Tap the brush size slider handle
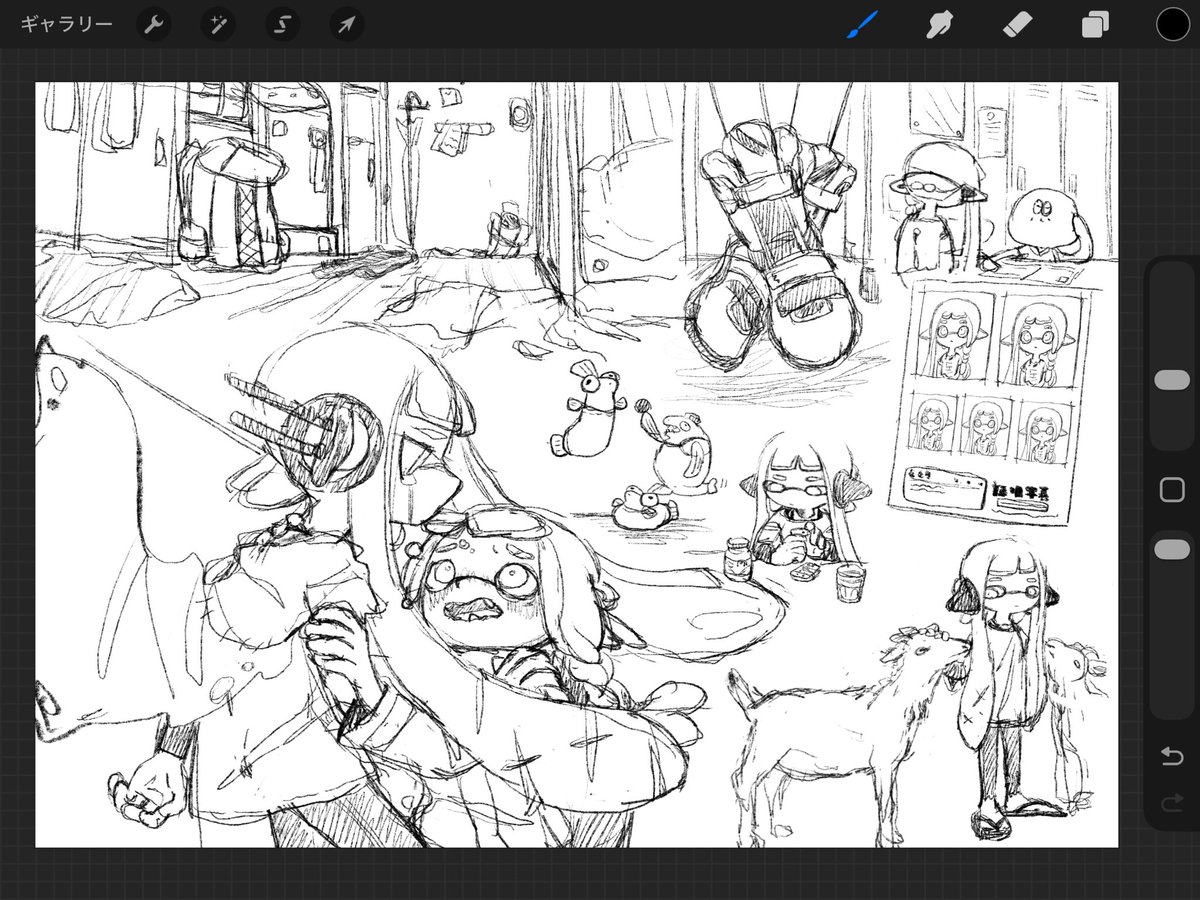The height and width of the screenshot is (900, 1200). [1172, 380]
